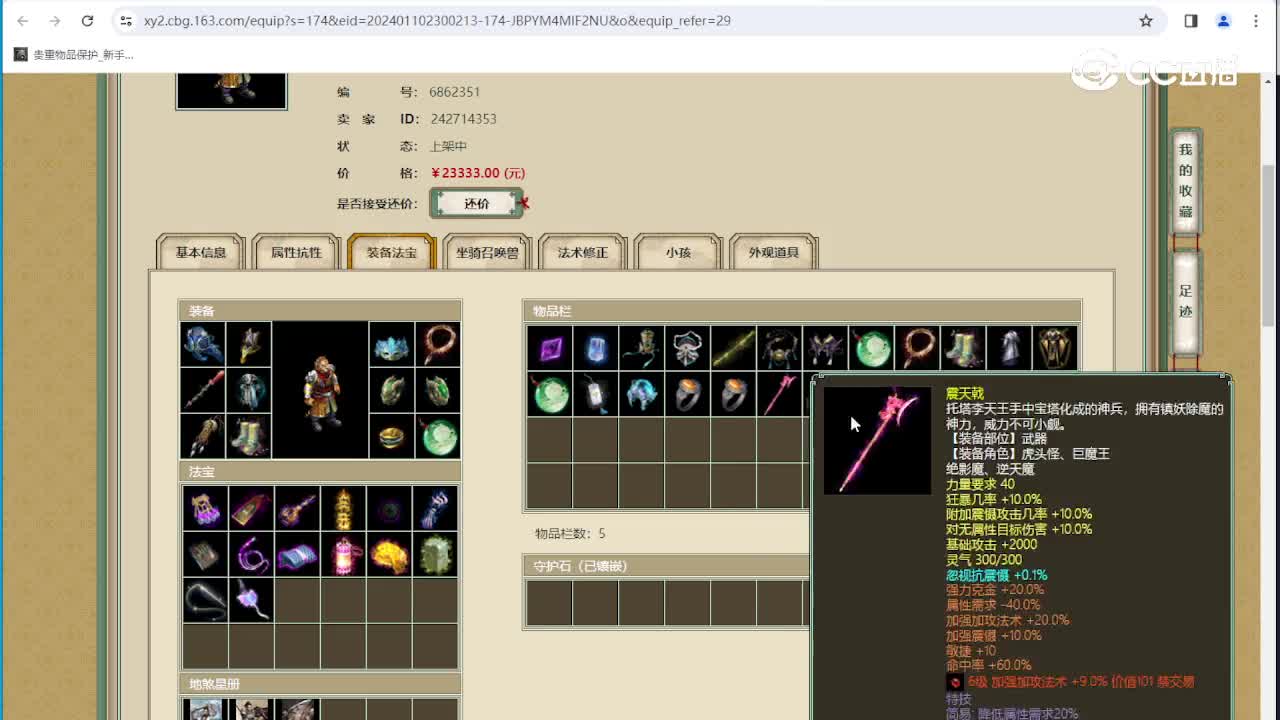This screenshot has height=720, width=1280.
Task: Select the lute-shaped treasure in 法宝
Action: pos(297,508)
